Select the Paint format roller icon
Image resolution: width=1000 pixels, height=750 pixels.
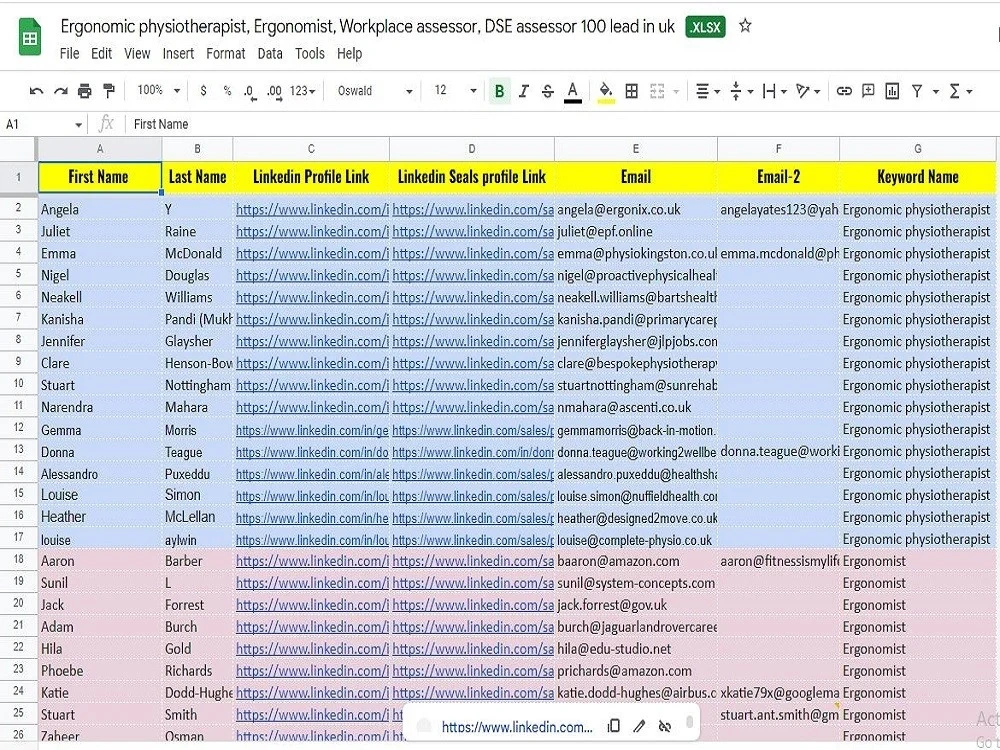pos(109,91)
